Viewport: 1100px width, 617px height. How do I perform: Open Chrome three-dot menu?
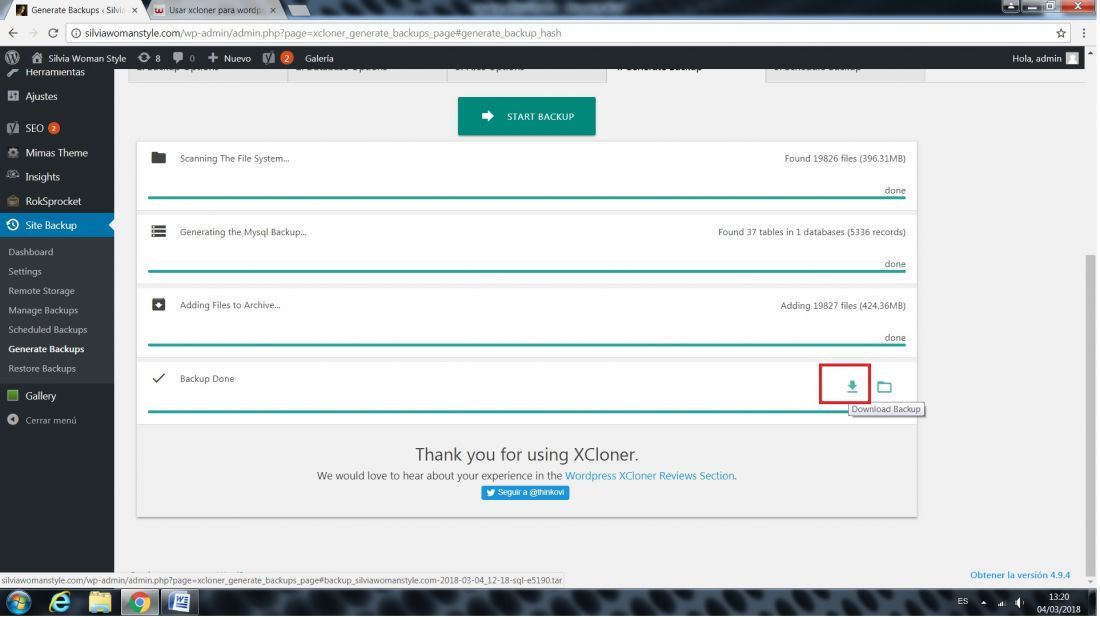pyautogui.click(x=1086, y=33)
